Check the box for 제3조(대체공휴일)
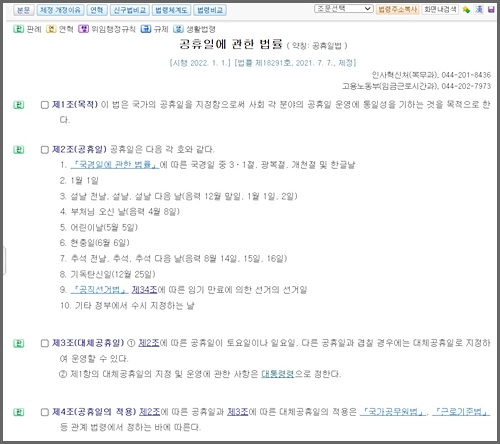The image size is (500, 444). [x=45, y=343]
